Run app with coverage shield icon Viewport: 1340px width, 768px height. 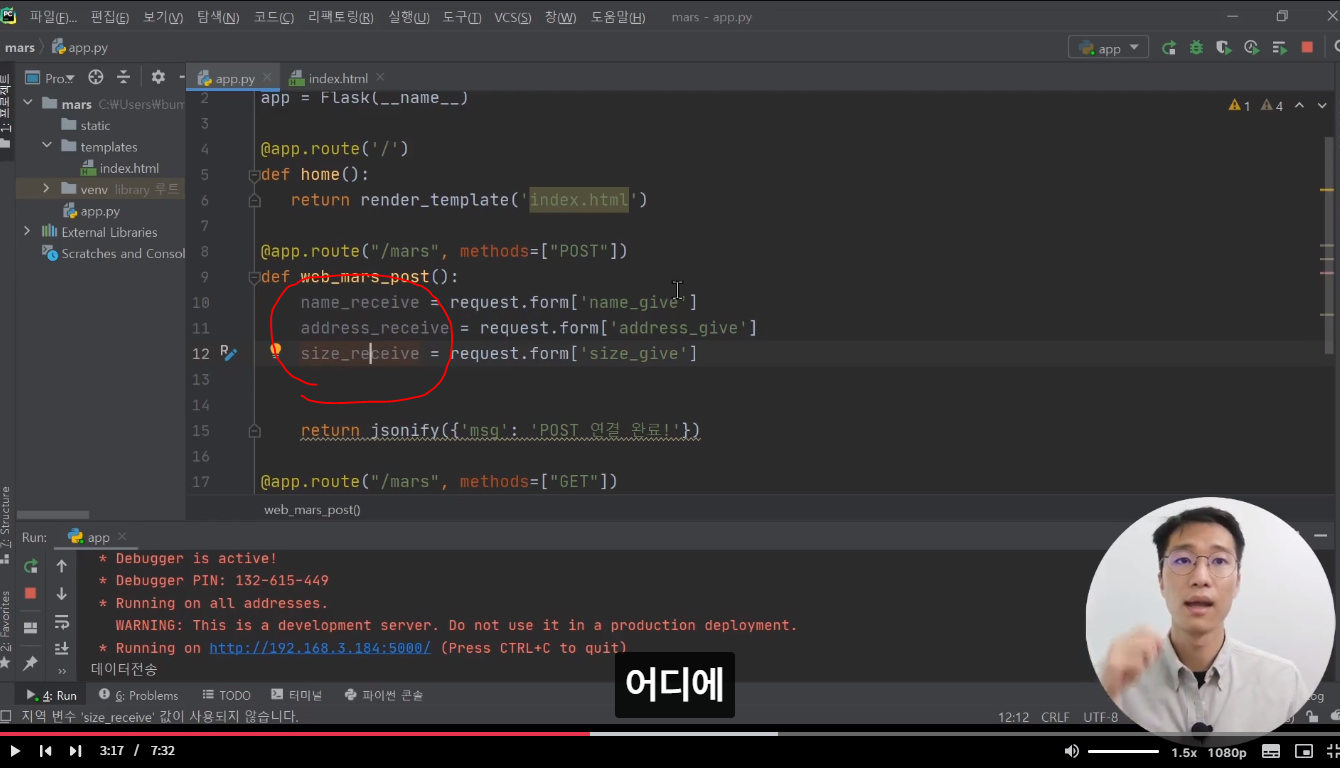click(1223, 48)
